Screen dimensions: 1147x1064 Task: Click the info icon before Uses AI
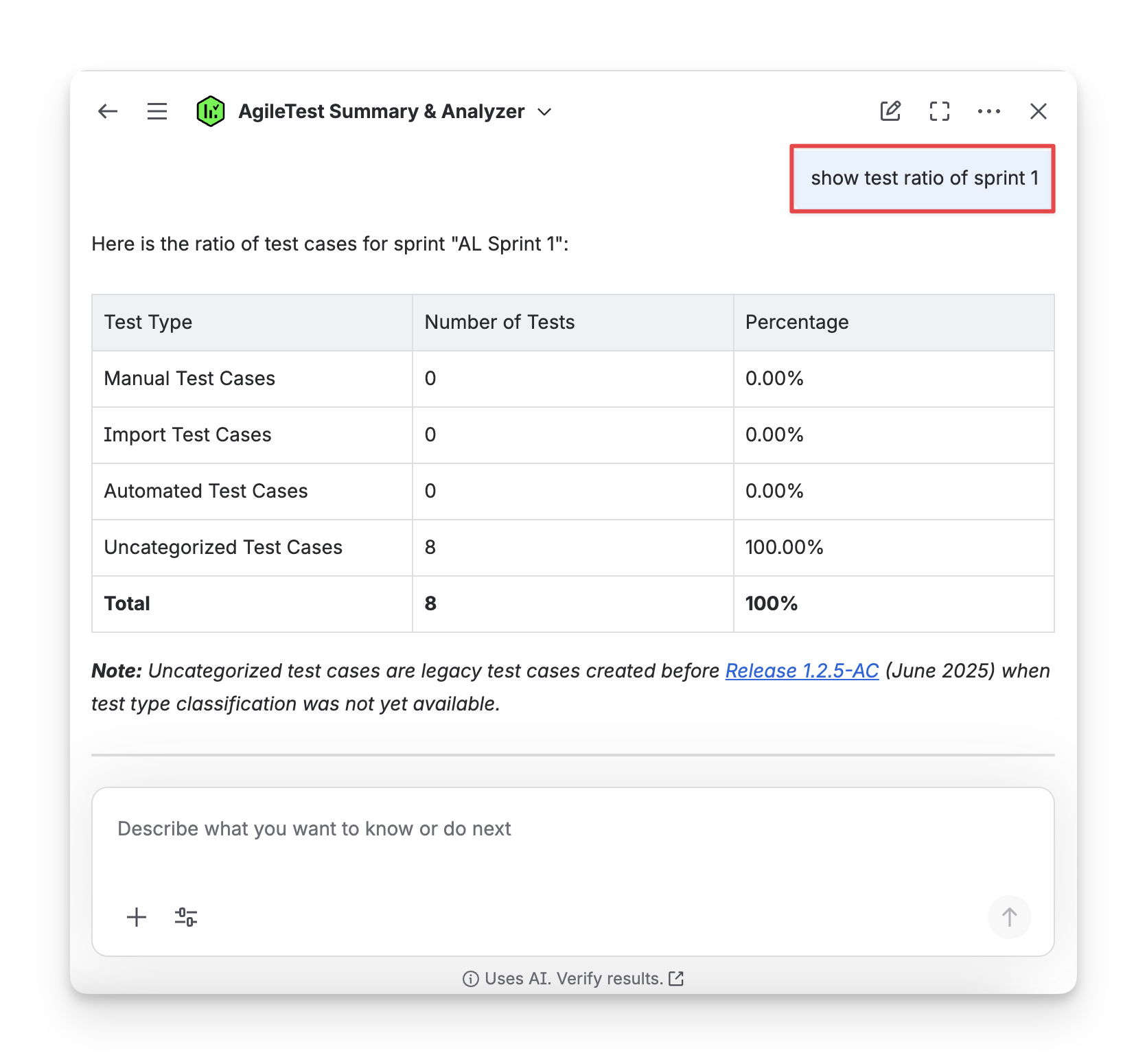470,979
